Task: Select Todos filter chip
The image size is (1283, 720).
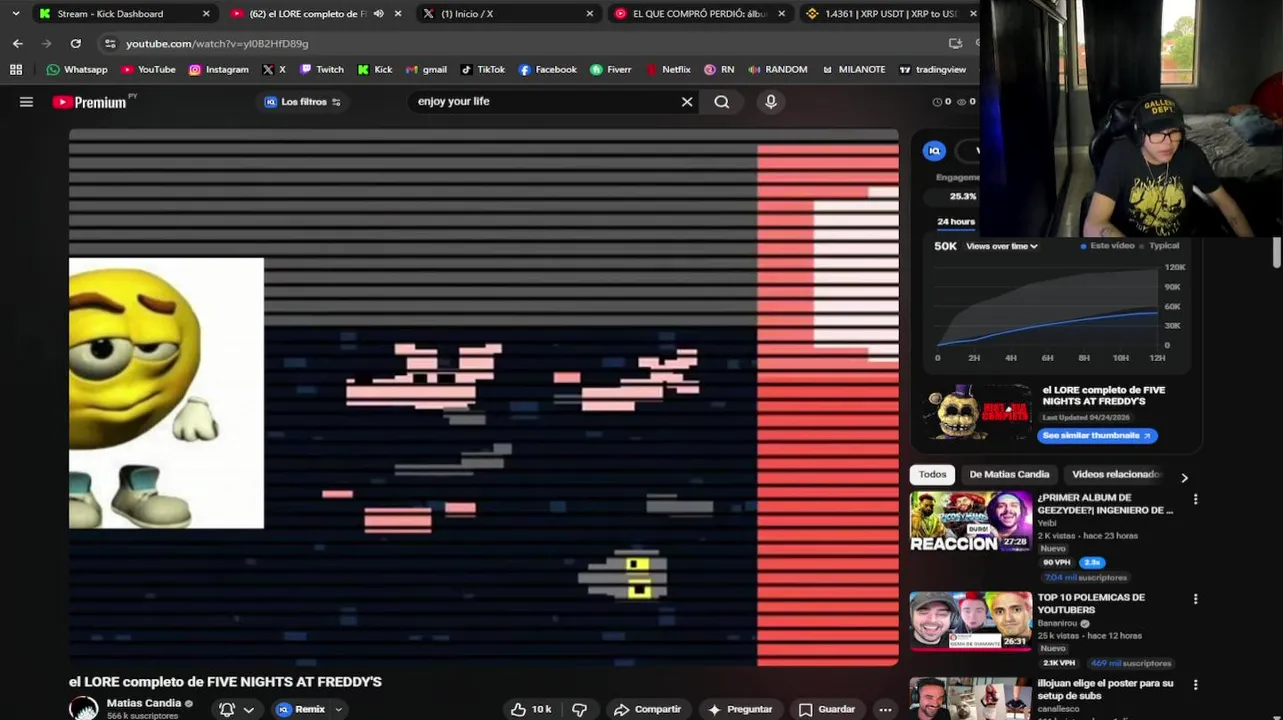Action: coord(933,474)
